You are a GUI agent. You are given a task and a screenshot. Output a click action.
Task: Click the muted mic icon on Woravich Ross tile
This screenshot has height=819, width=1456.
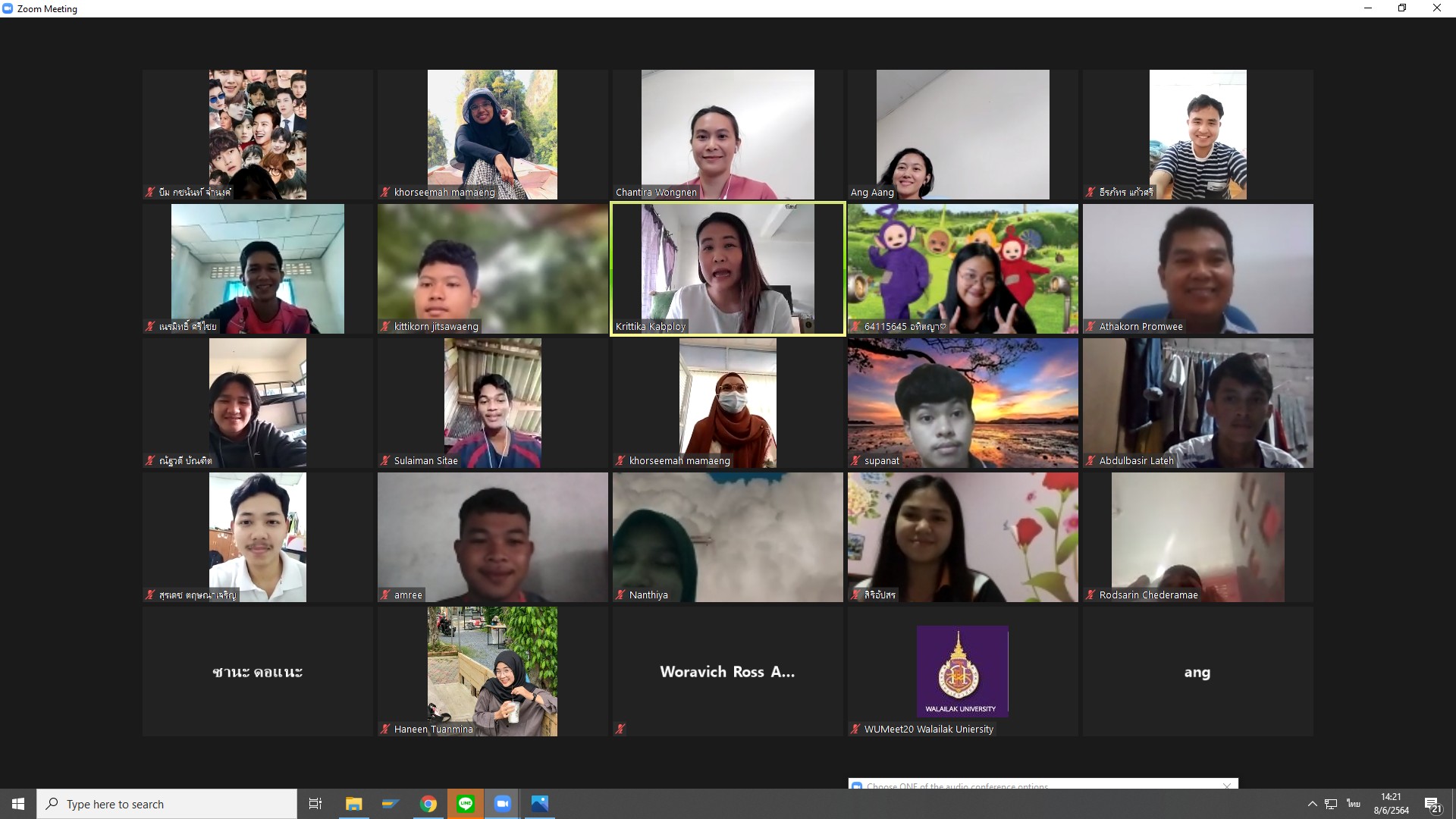coord(621,729)
